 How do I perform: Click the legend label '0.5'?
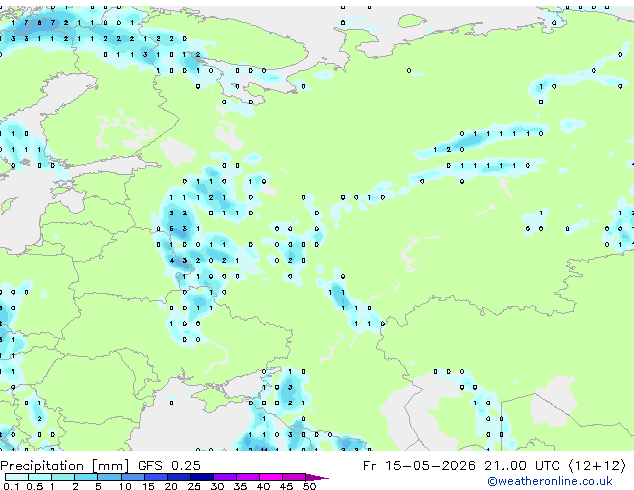tap(35, 486)
